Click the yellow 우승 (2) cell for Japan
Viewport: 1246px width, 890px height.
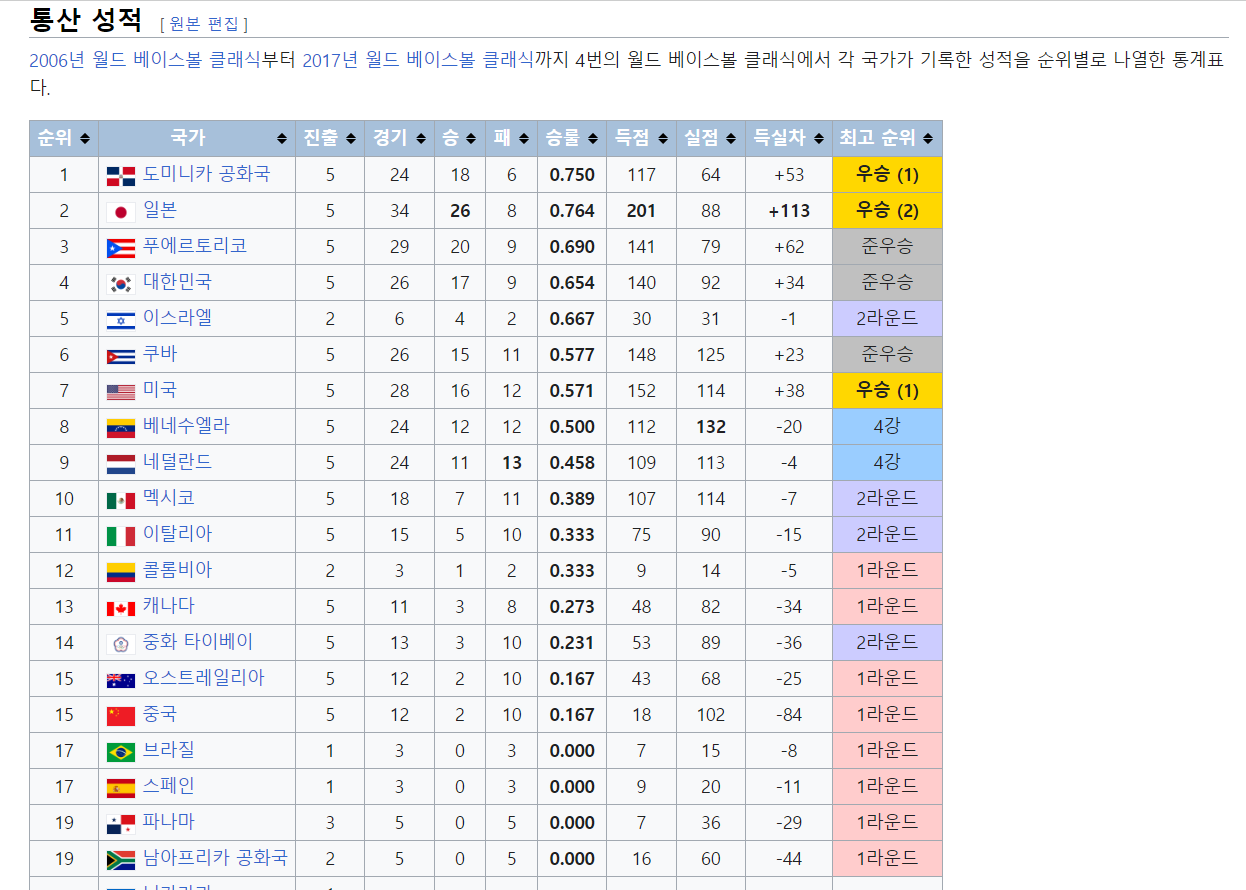(886, 210)
